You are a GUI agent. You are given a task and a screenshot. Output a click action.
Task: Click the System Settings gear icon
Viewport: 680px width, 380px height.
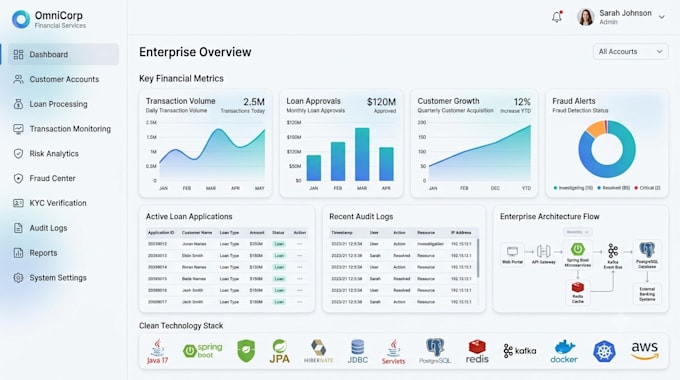pyautogui.click(x=18, y=278)
